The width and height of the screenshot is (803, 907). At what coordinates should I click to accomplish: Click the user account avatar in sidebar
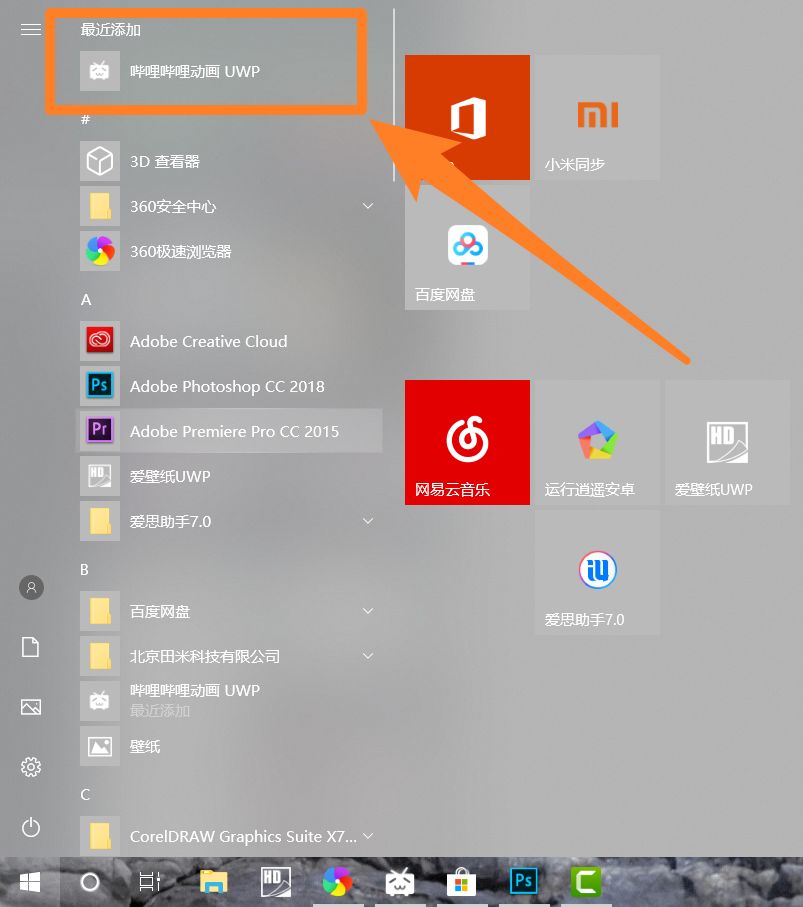tap(30, 587)
